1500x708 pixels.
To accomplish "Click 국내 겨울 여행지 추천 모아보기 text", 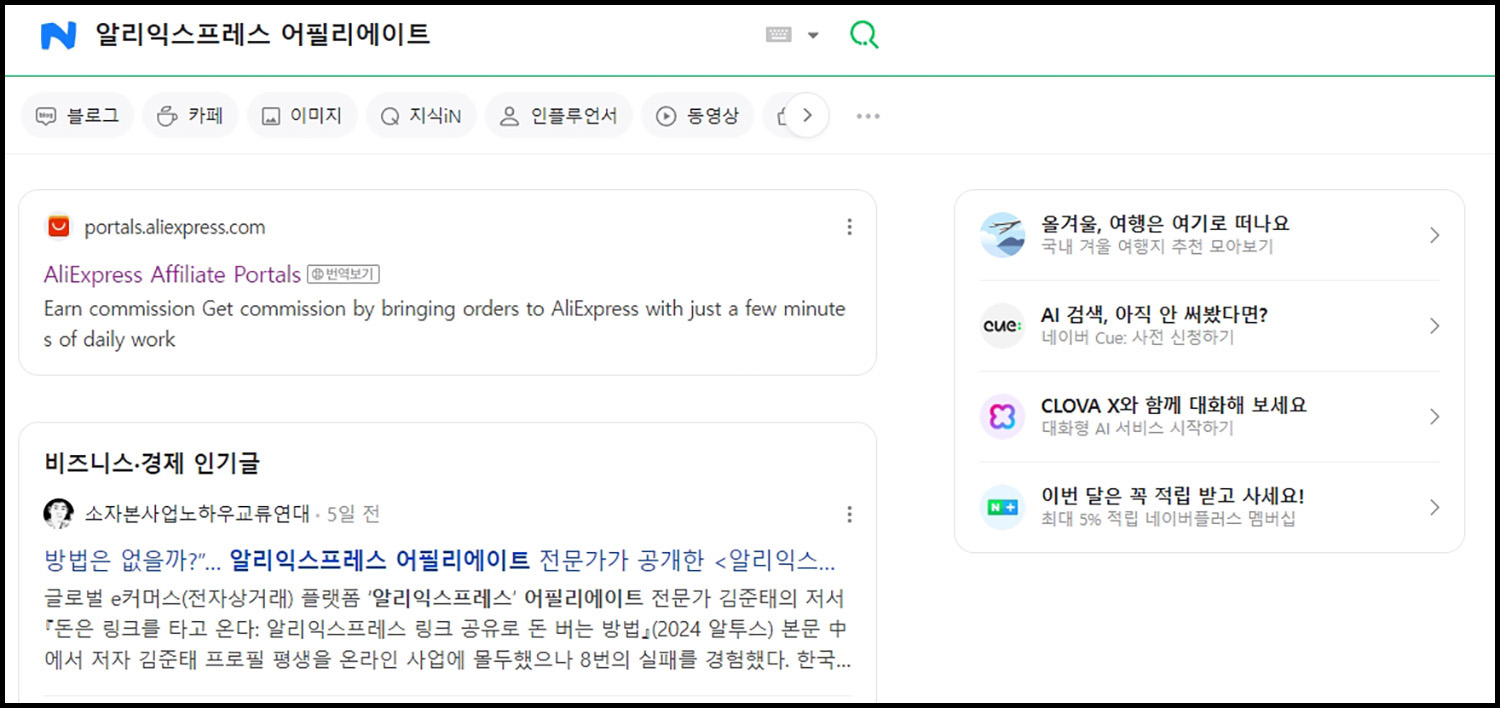I will pyautogui.click(x=1157, y=247).
